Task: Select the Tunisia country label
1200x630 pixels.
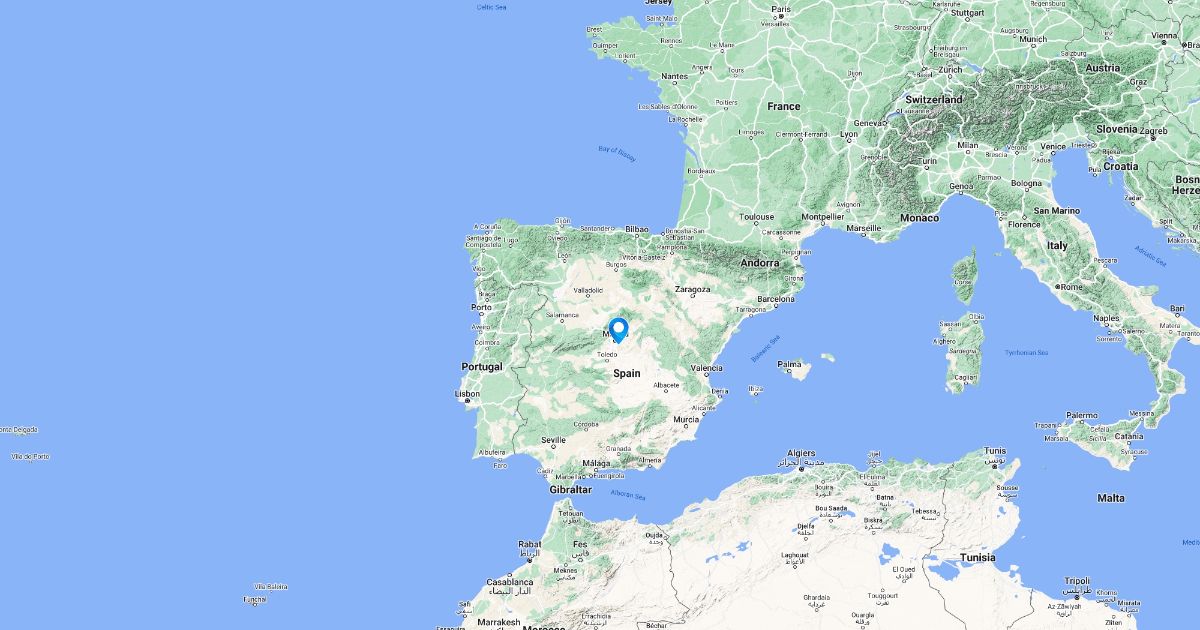Action: [x=977, y=557]
